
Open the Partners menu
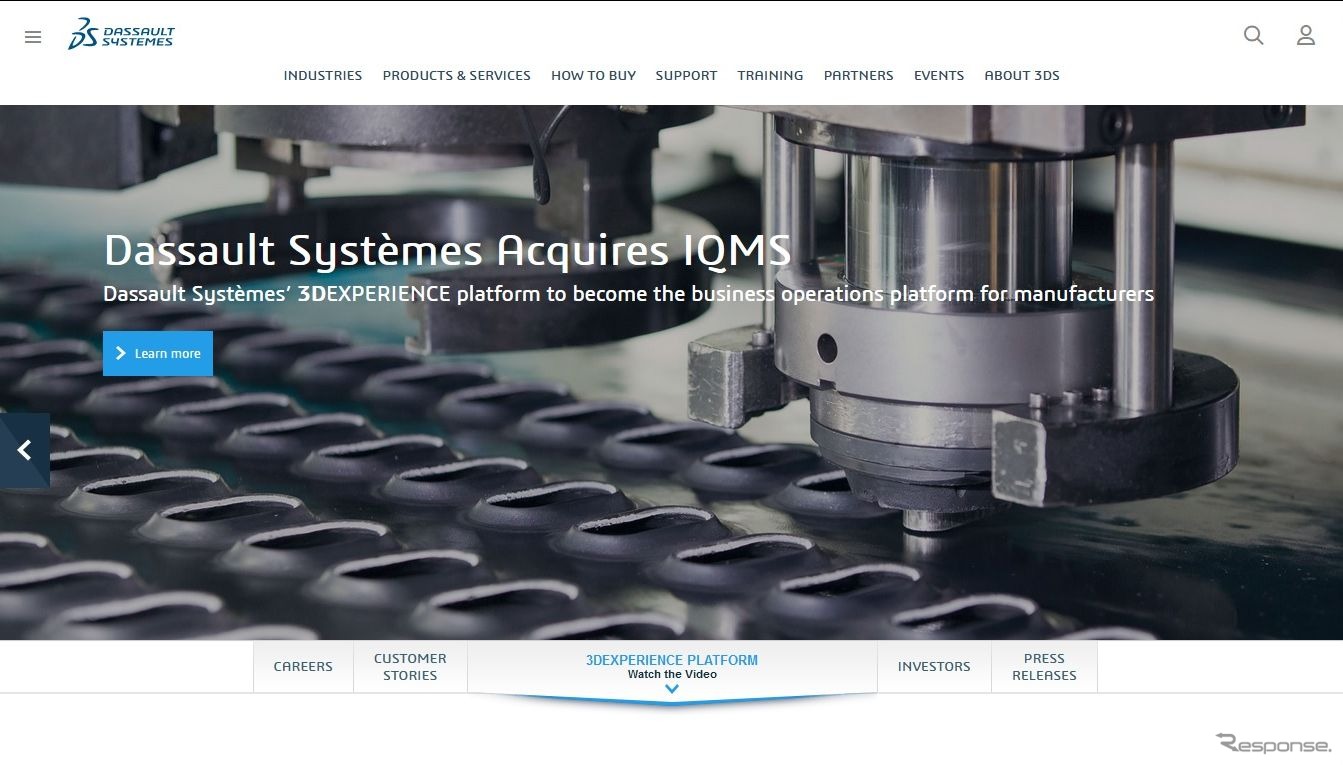858,75
